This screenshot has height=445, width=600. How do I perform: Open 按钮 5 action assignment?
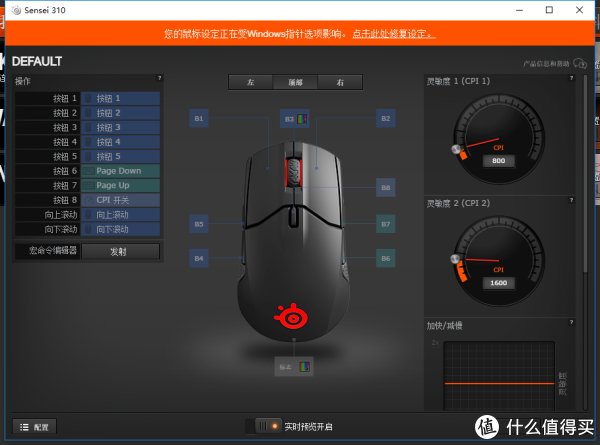coord(121,156)
